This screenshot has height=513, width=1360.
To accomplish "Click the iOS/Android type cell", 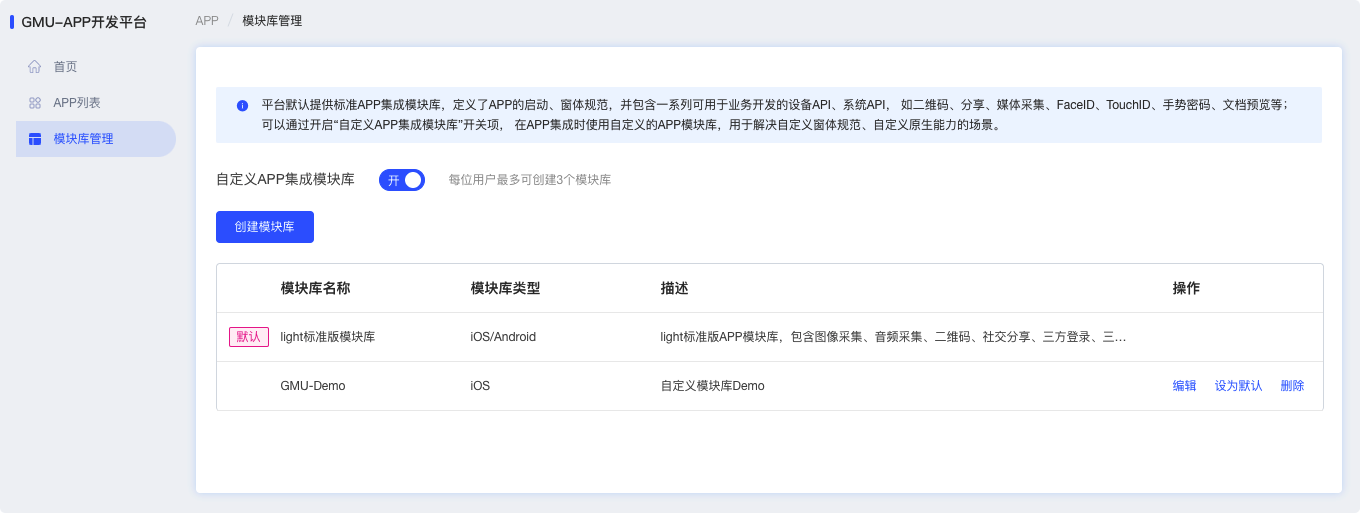I will [503, 337].
